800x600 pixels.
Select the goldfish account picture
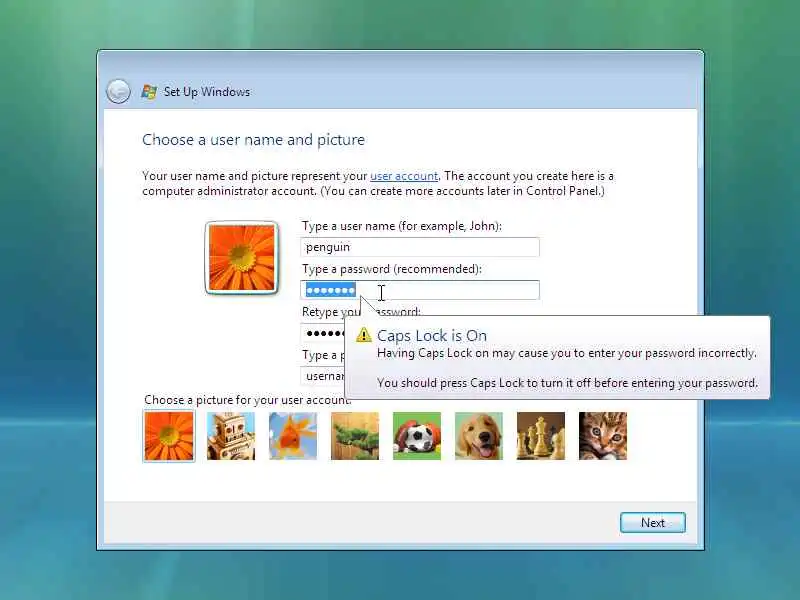293,436
